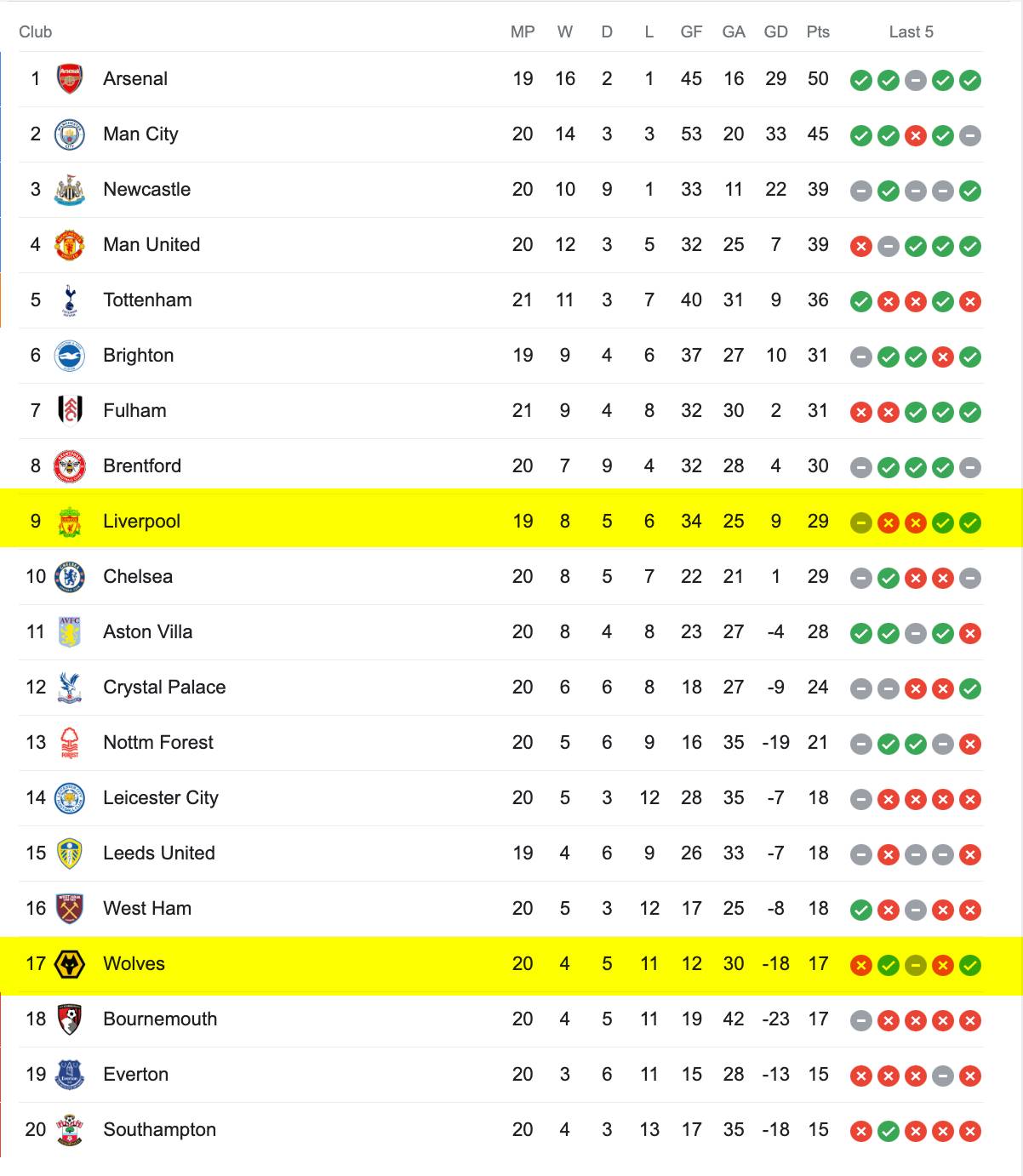Select the Tottenham cockerel crest

point(70,300)
